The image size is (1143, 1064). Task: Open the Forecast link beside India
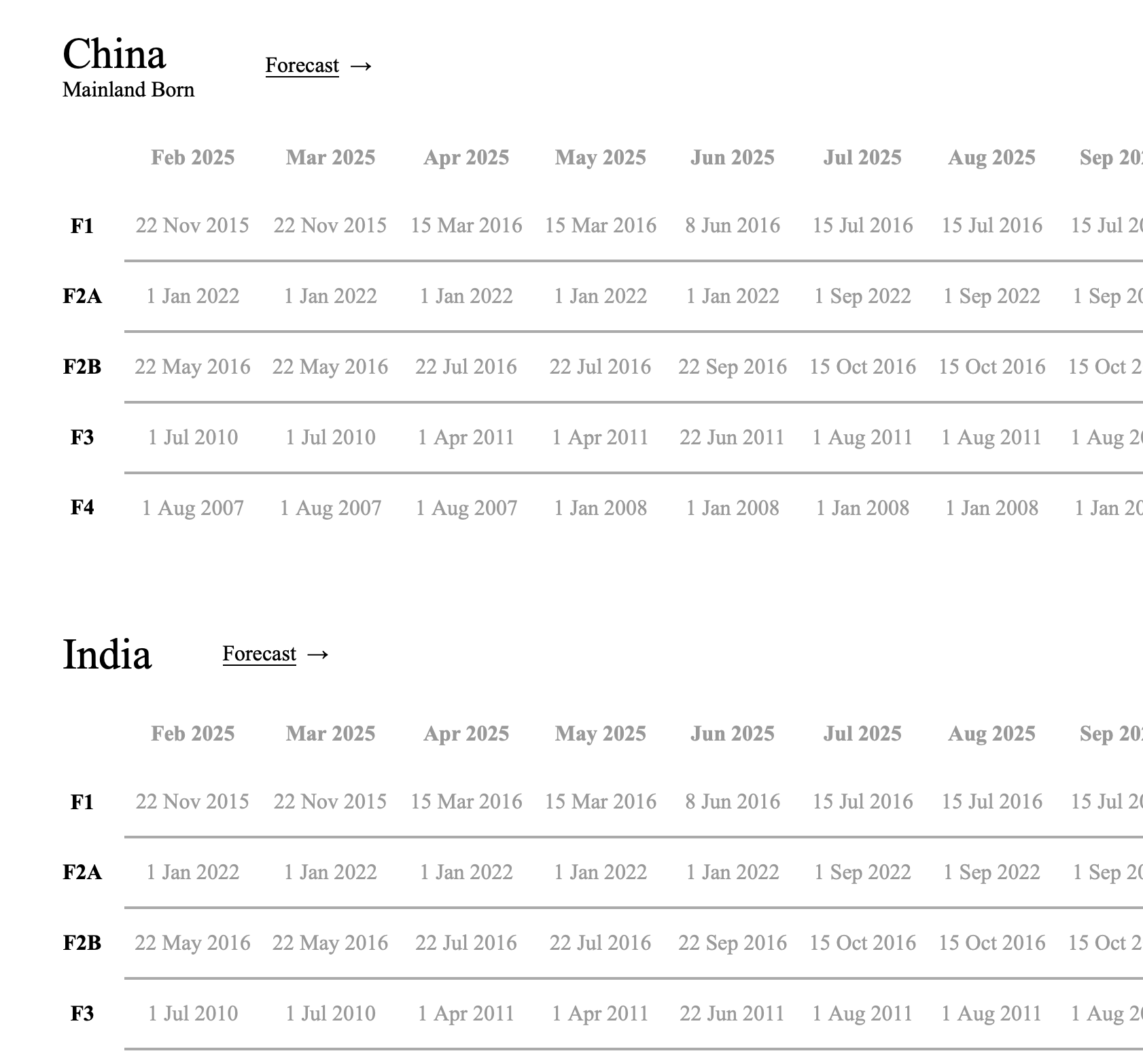click(x=259, y=654)
